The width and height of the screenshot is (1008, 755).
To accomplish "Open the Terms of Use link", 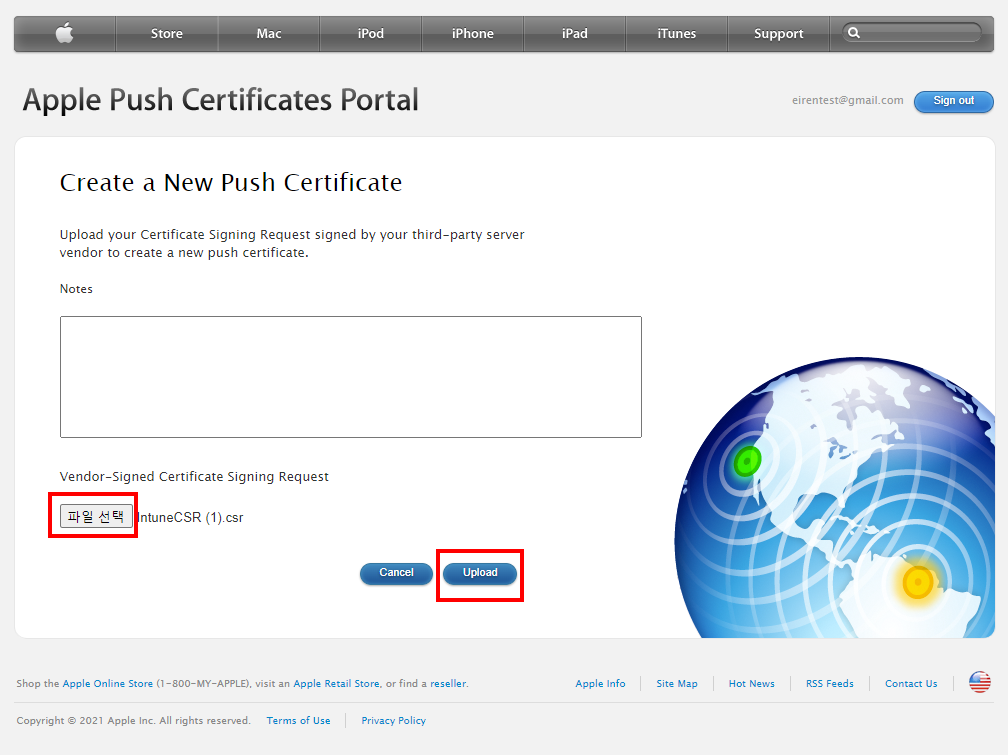I will pos(298,720).
